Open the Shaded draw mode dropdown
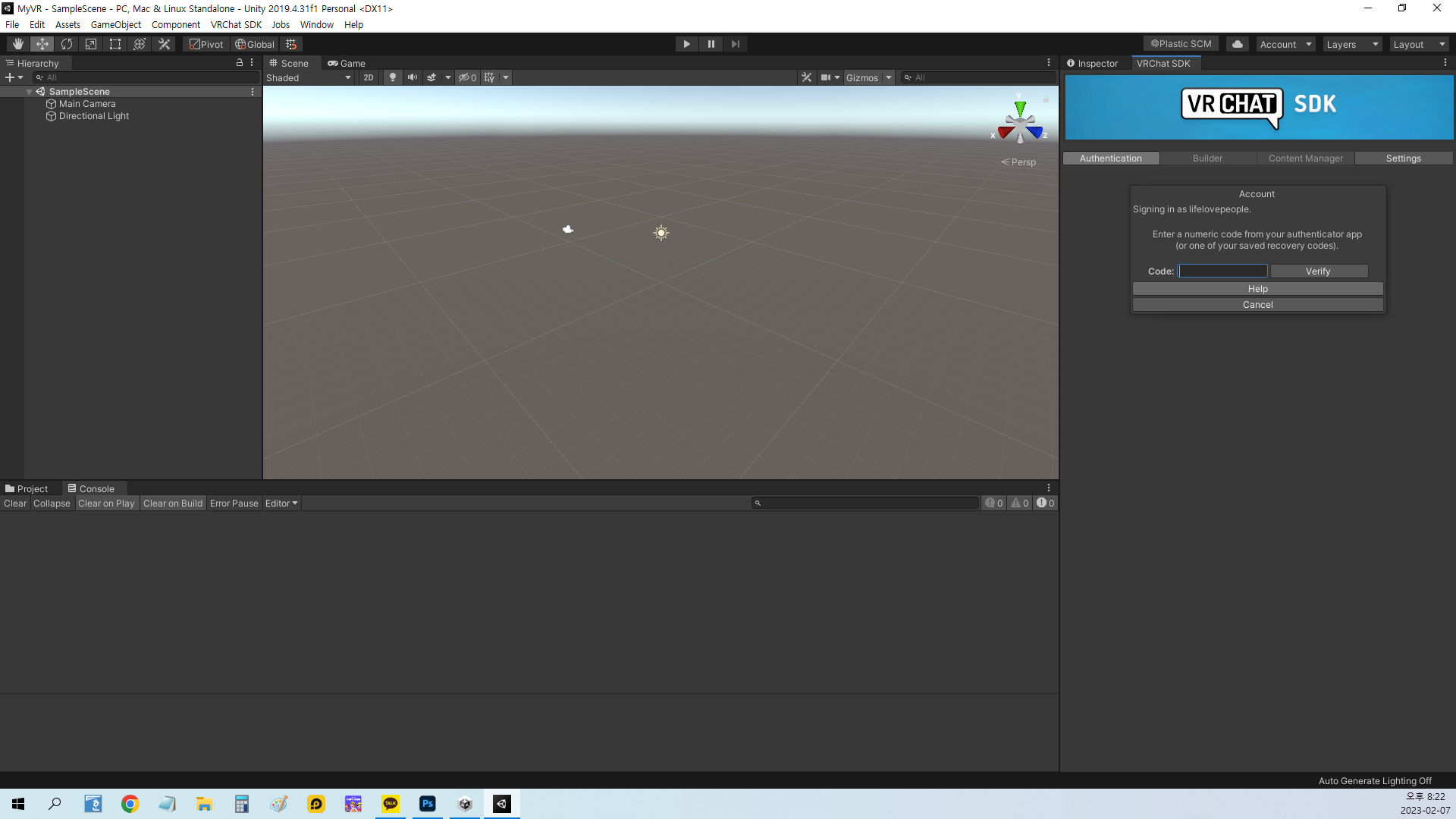Screen dimensions: 1456x819 pos(309,77)
